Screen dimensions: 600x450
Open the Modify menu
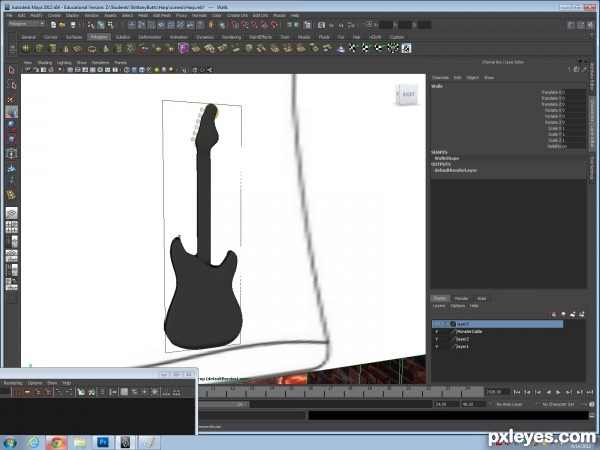click(36, 15)
